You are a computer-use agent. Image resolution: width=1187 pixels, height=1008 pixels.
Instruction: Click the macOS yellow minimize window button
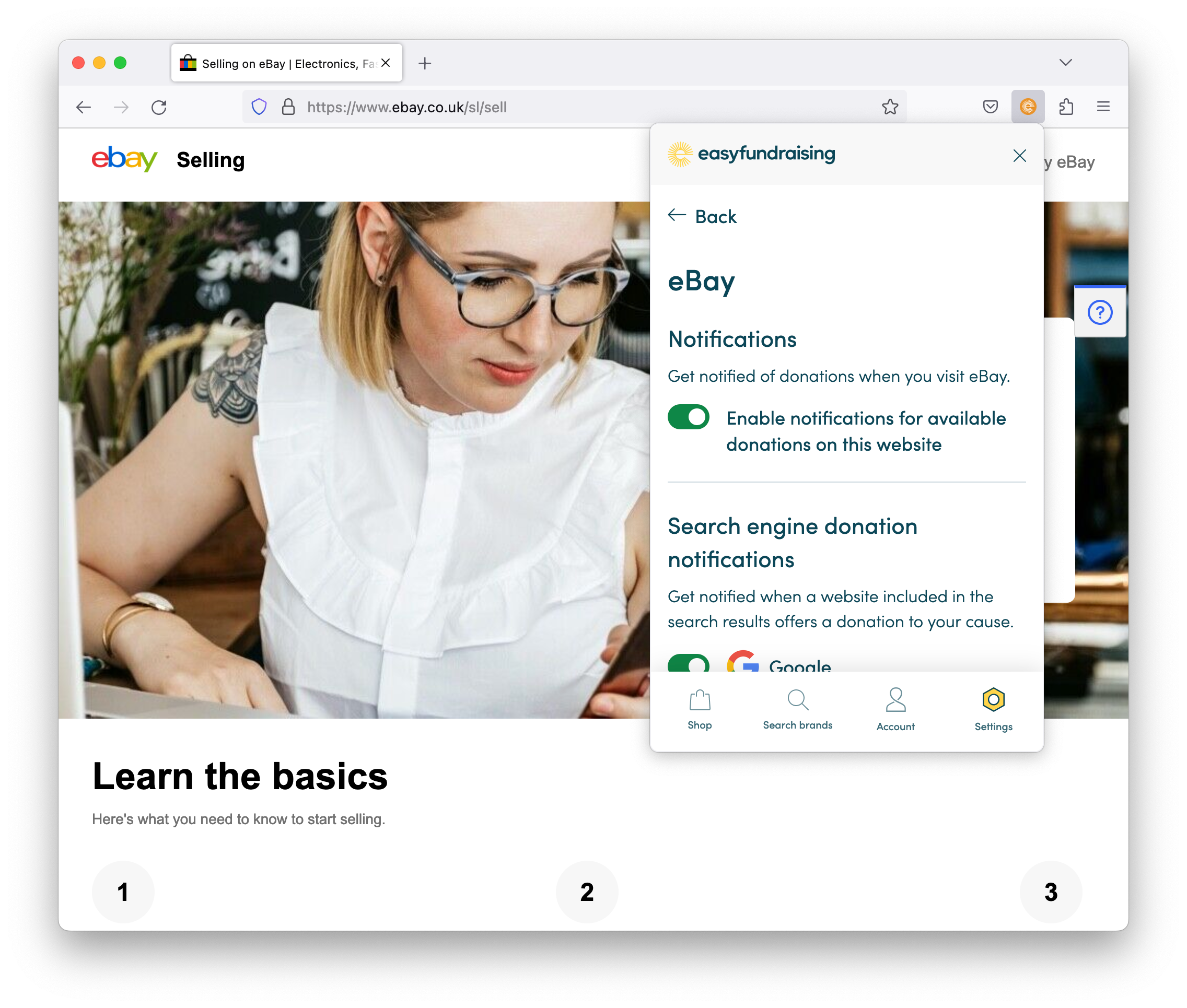click(99, 63)
